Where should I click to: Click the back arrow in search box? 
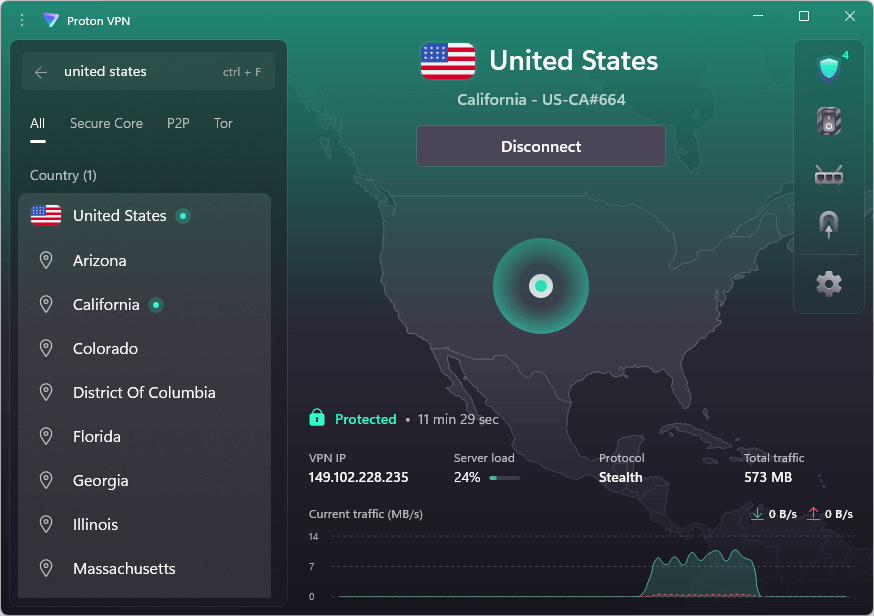[41, 72]
